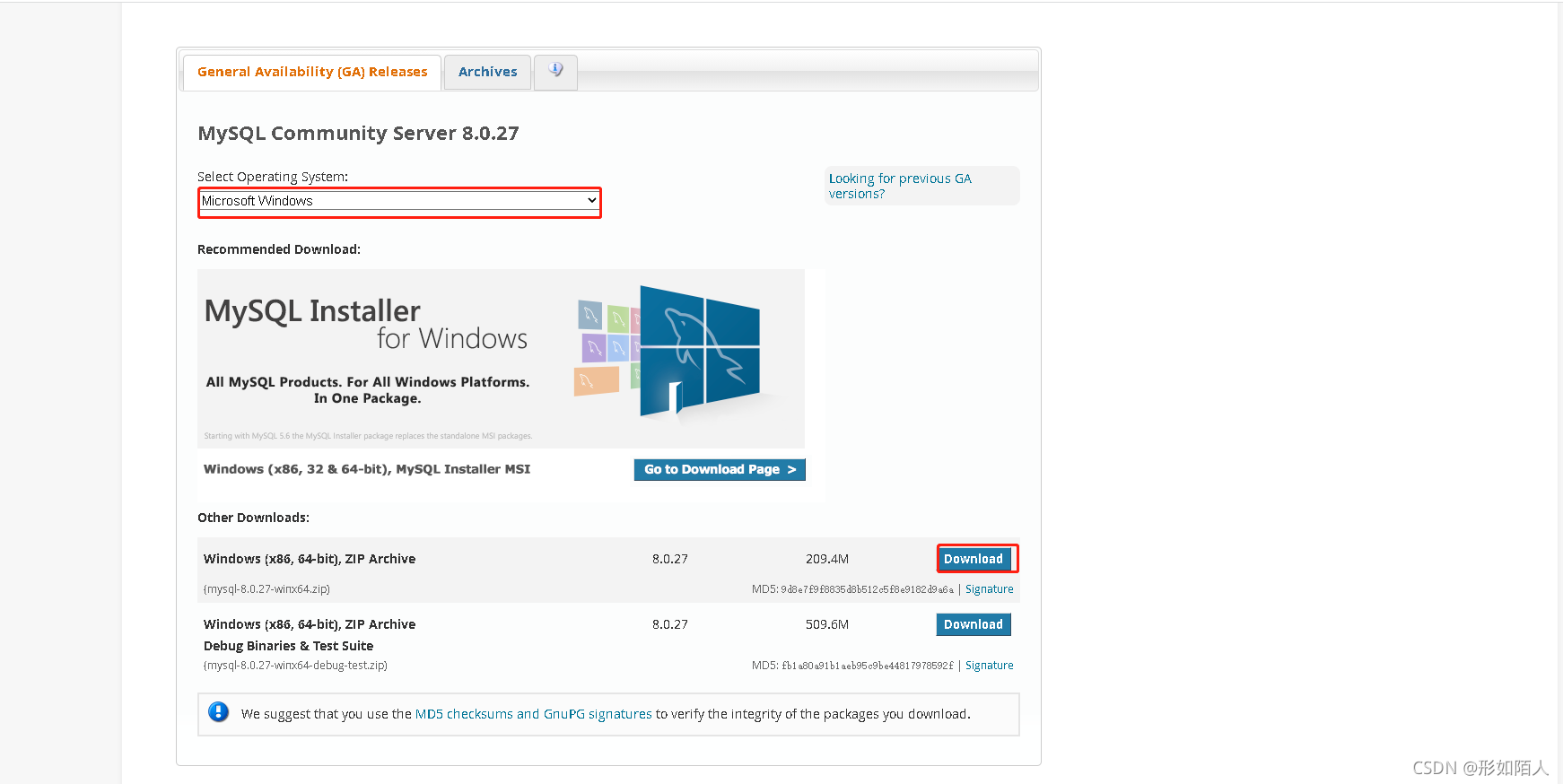The width and height of the screenshot is (1563, 784).
Task: Click the Debug Binaries & Test Suite text
Action: pyautogui.click(x=288, y=646)
